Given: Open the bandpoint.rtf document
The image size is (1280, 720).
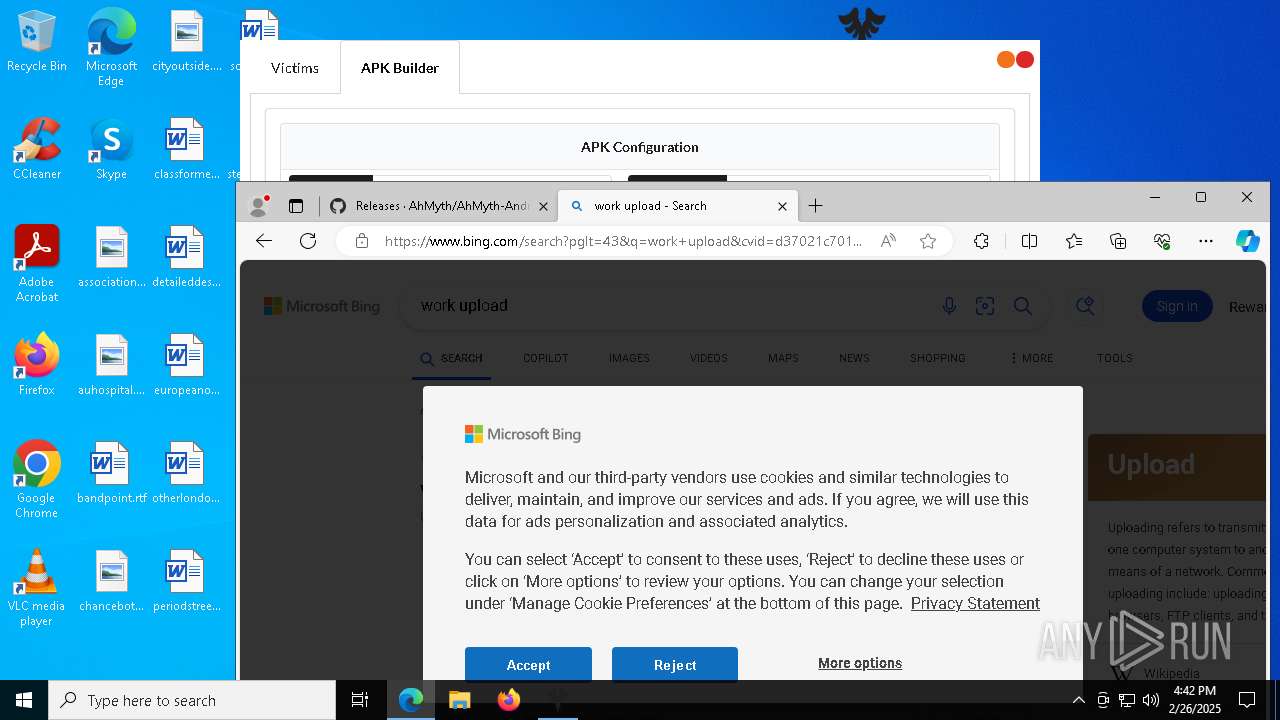Looking at the screenshot, I should [x=111, y=473].
